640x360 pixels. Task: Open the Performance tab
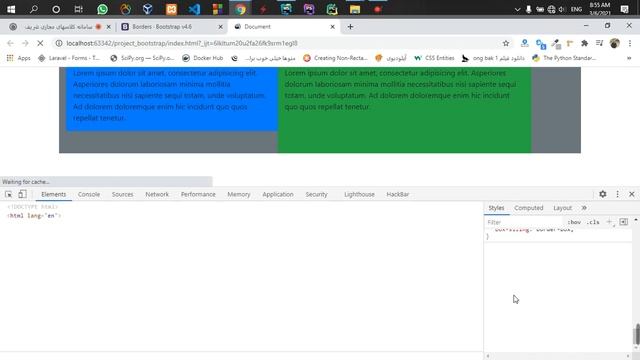pyautogui.click(x=198, y=194)
